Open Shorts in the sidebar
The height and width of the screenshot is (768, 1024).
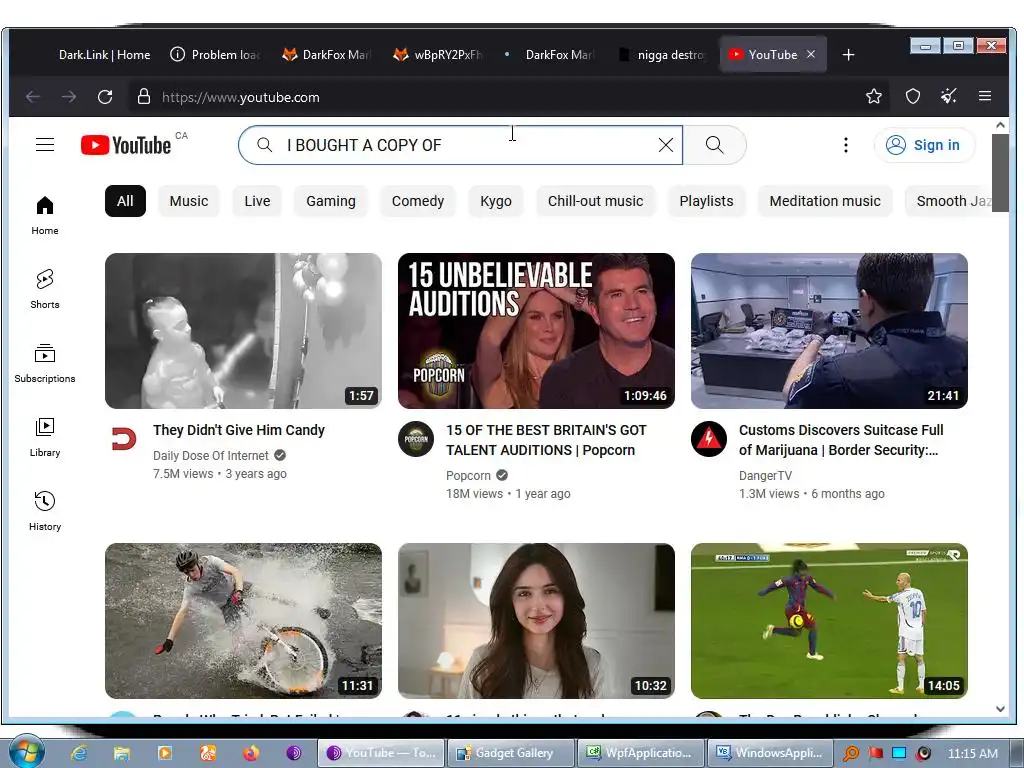click(44, 289)
